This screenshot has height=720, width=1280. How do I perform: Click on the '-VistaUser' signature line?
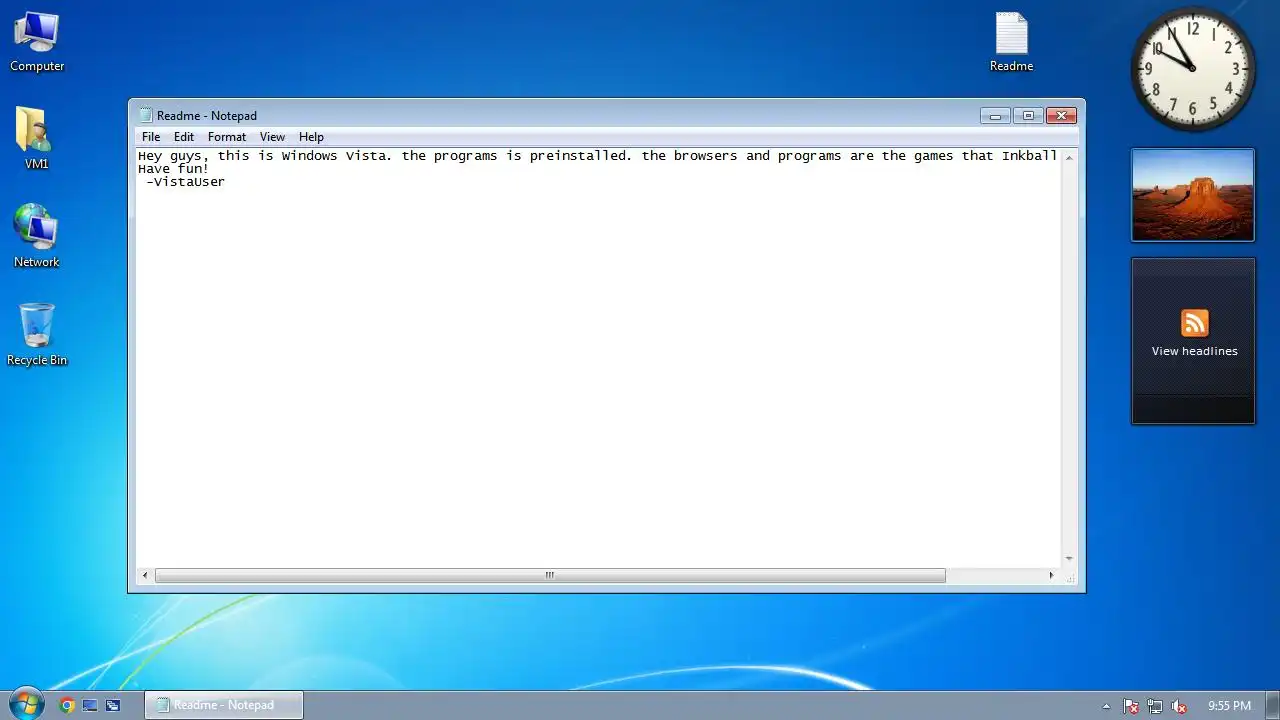click(185, 182)
